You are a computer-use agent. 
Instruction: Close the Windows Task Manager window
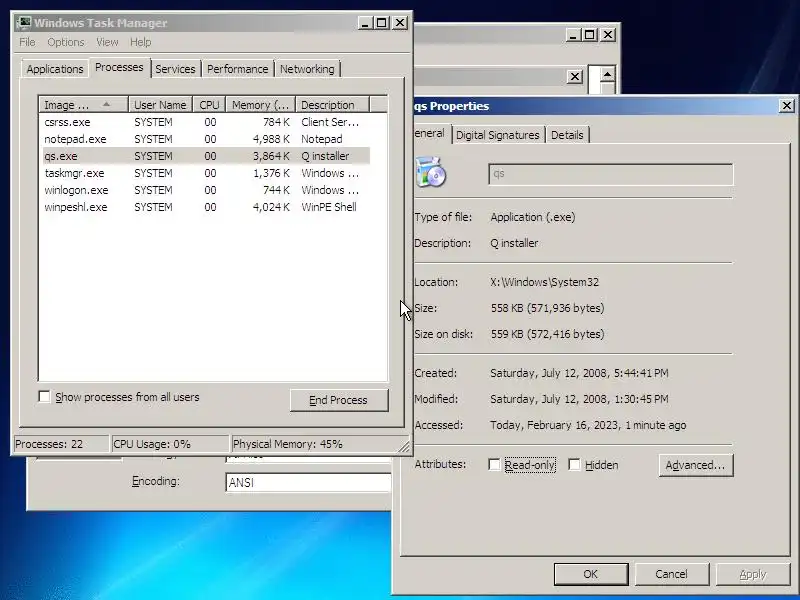point(400,23)
